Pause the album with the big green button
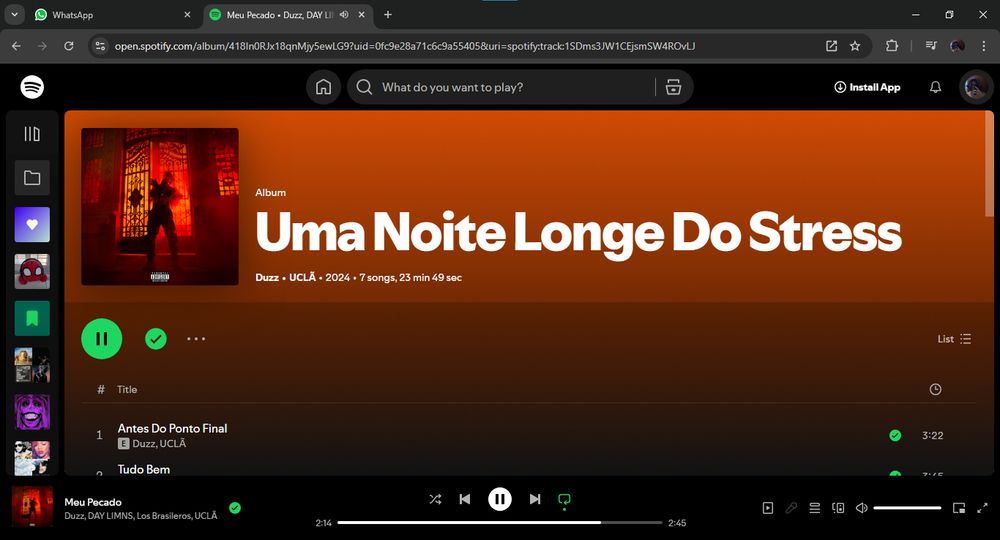 tap(101, 339)
